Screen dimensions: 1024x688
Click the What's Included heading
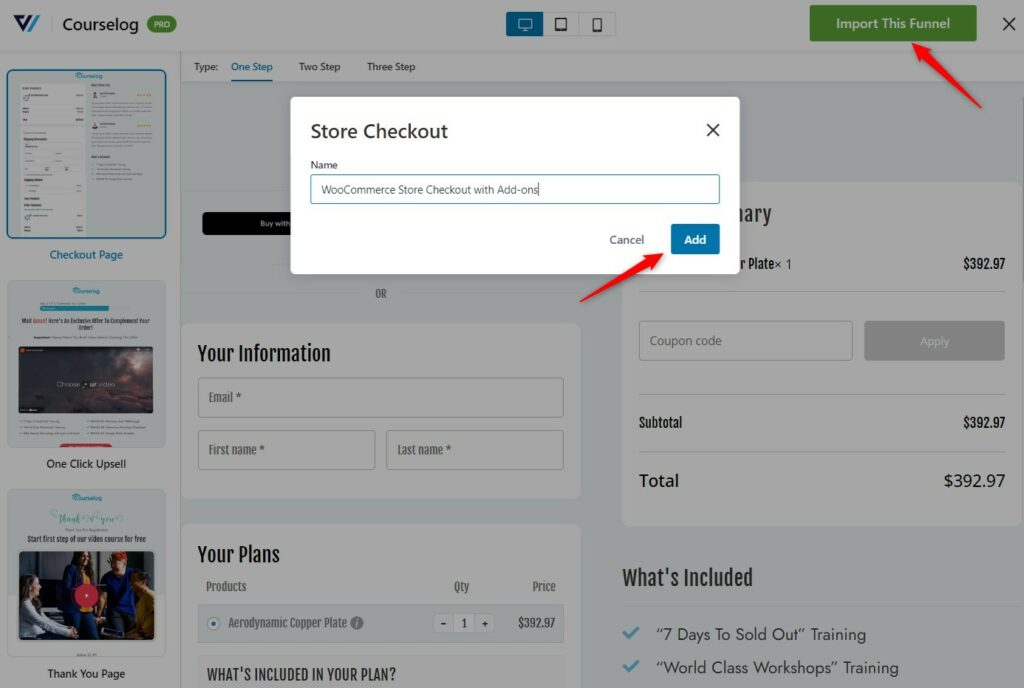point(687,578)
